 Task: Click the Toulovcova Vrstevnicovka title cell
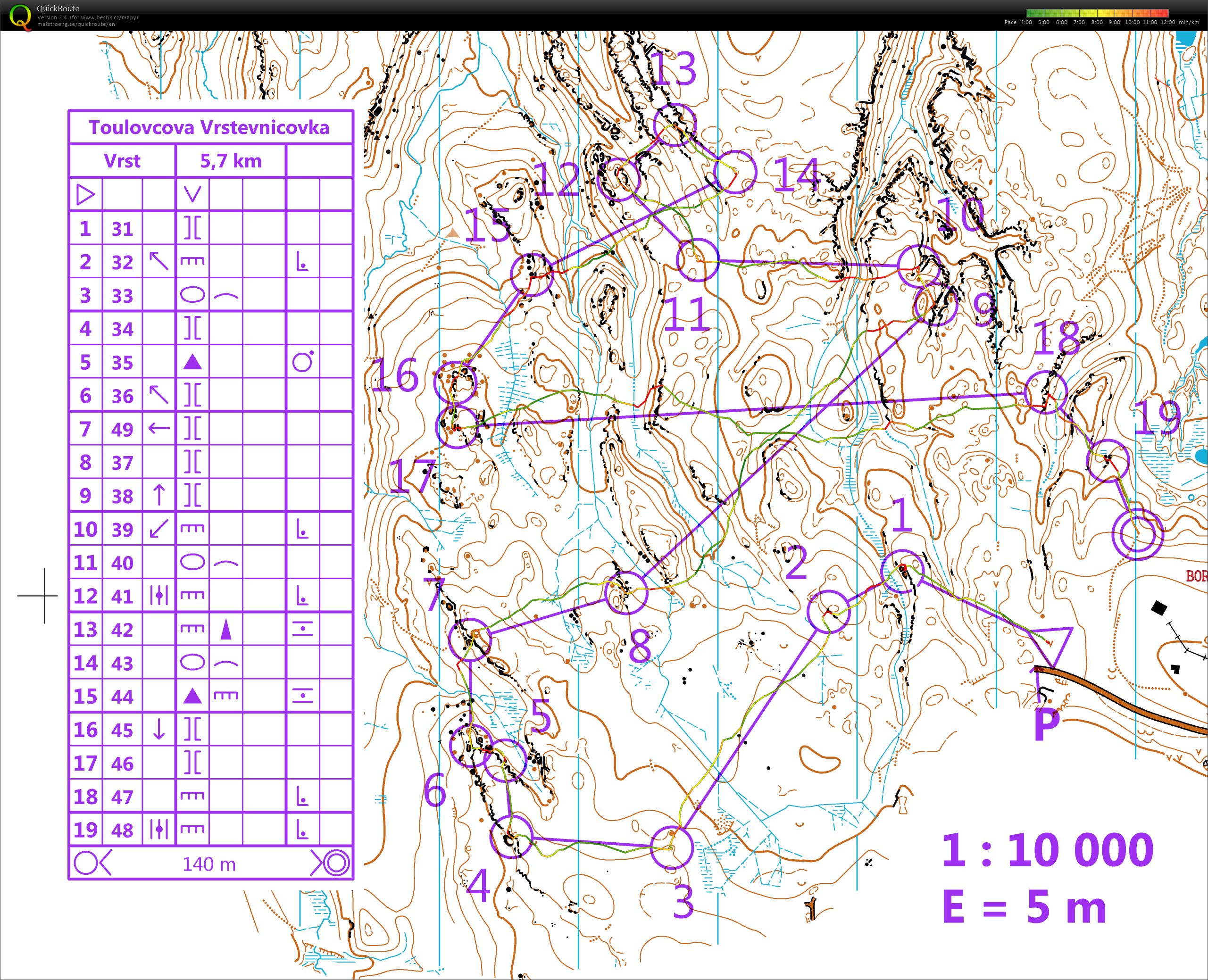pos(209,128)
